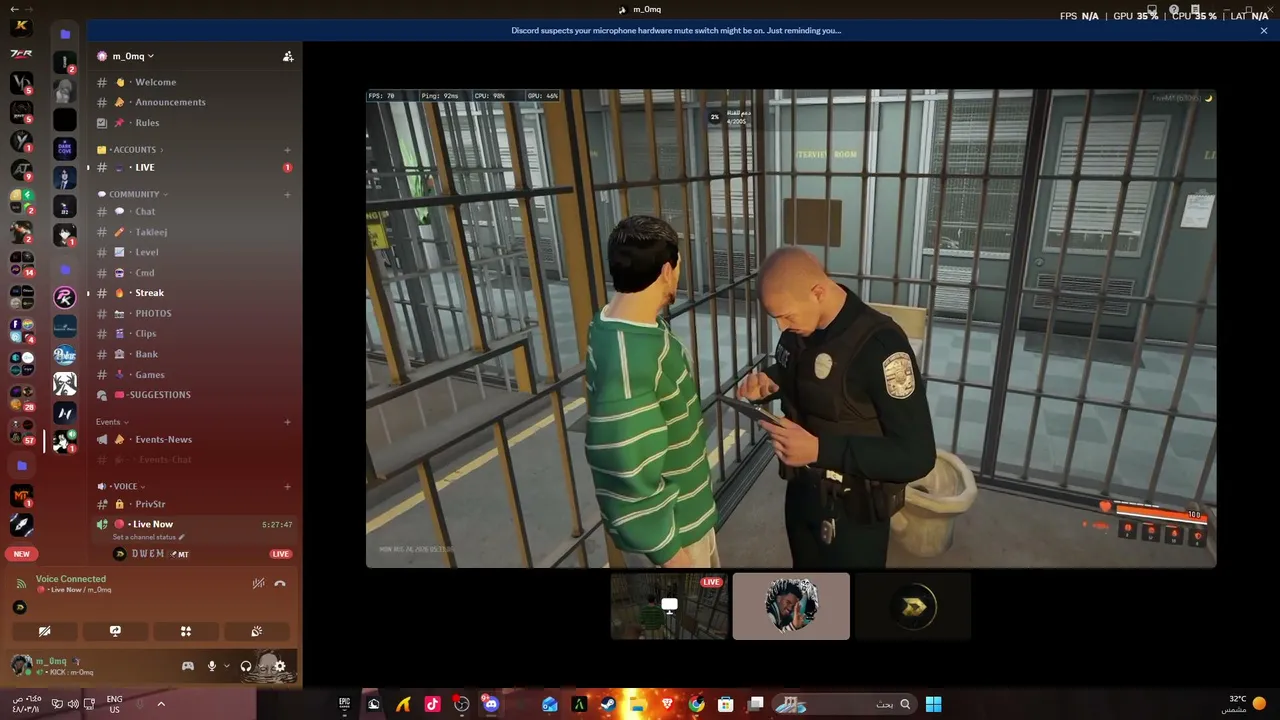Open the MT server icon

click(21, 495)
